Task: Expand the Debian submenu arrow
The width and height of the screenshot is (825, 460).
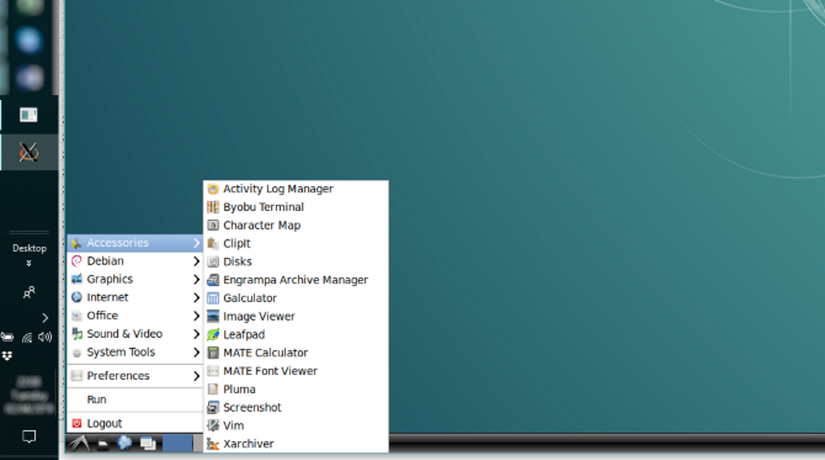Action: tap(196, 261)
